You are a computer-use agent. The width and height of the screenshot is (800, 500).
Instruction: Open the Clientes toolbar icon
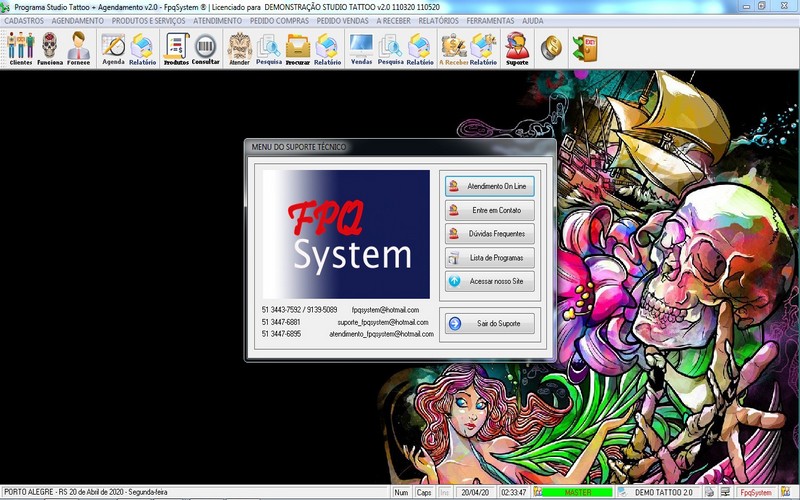point(20,47)
